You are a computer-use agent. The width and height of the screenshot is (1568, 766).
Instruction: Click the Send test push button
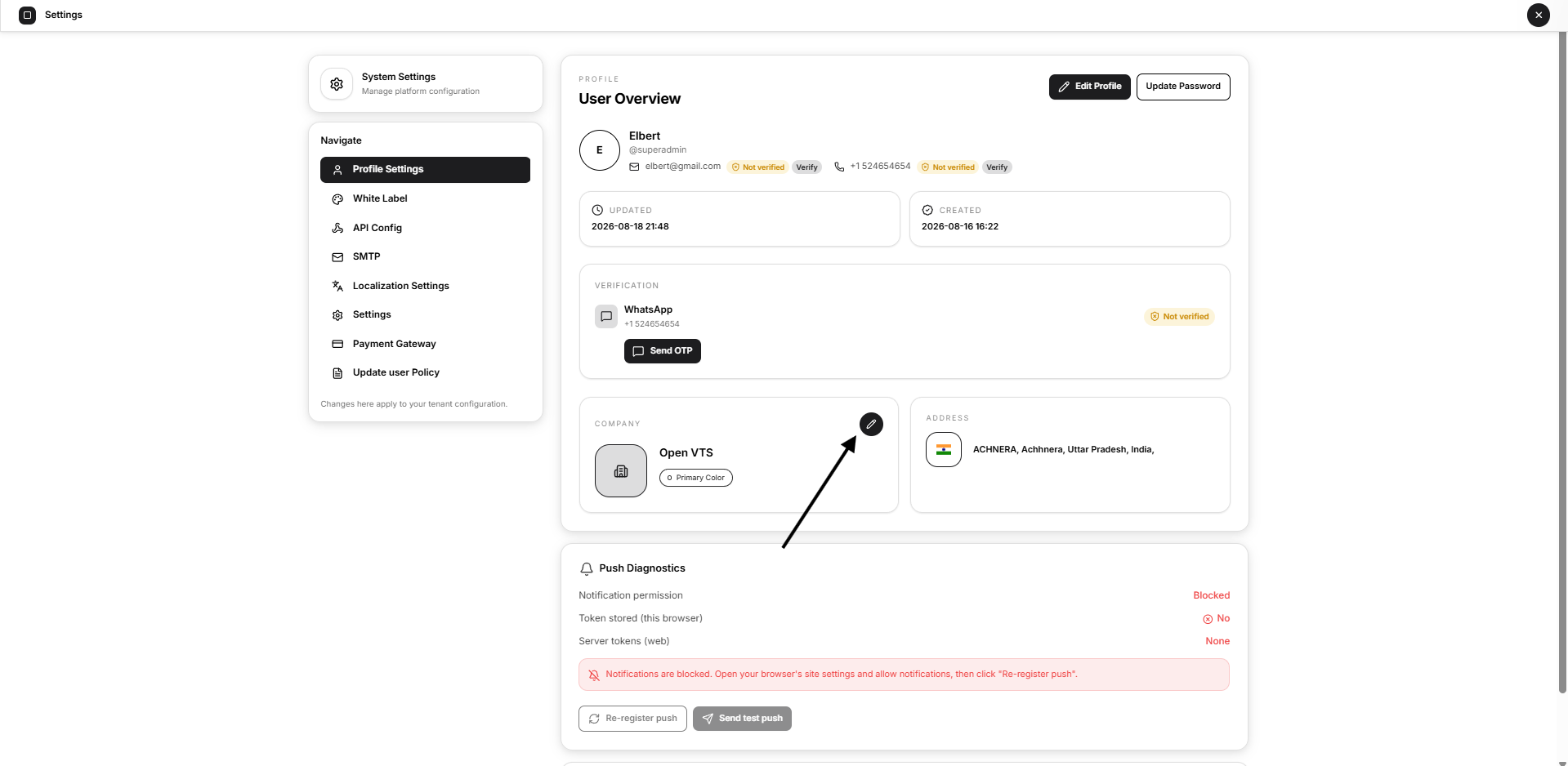742,719
